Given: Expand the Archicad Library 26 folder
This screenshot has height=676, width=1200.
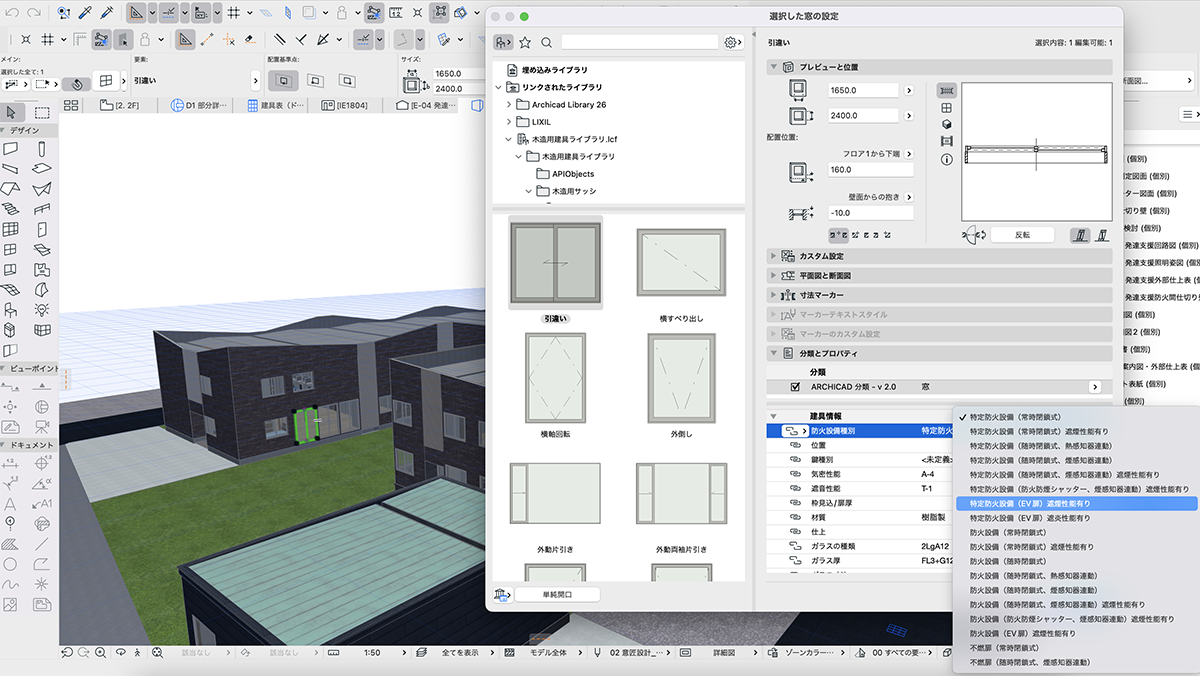Looking at the screenshot, I should click(509, 105).
